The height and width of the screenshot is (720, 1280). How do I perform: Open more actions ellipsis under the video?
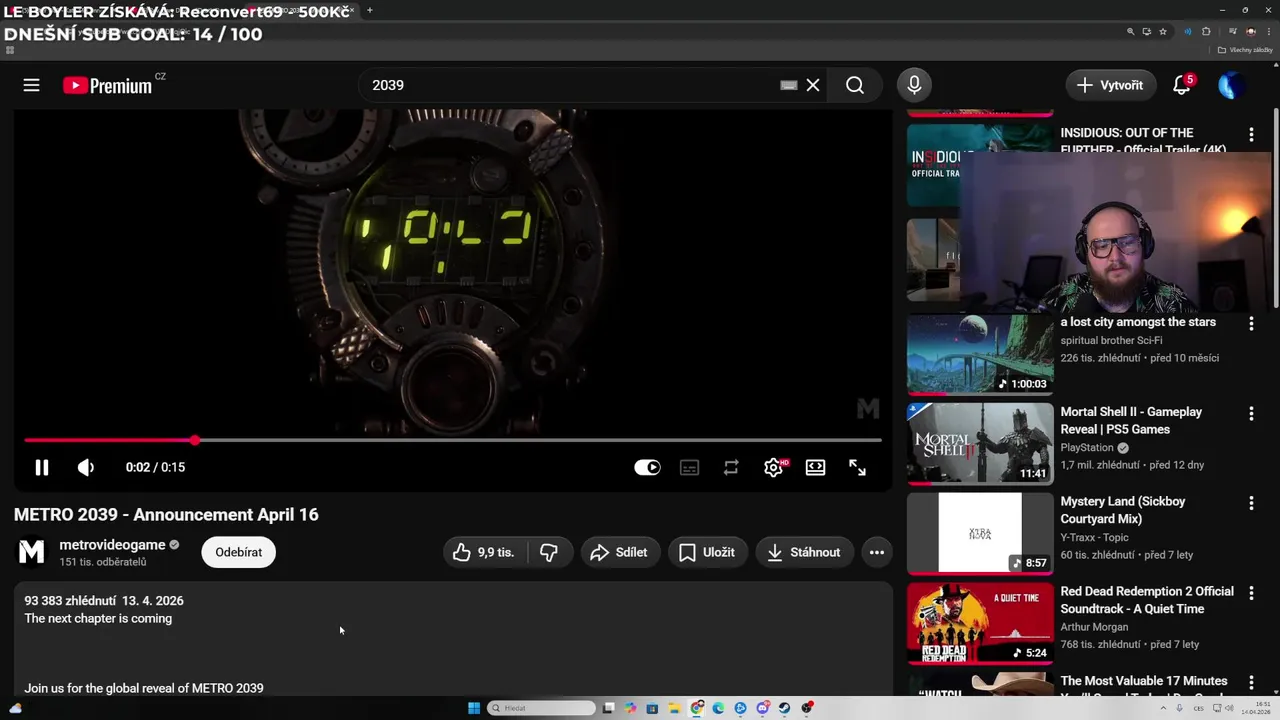click(877, 552)
